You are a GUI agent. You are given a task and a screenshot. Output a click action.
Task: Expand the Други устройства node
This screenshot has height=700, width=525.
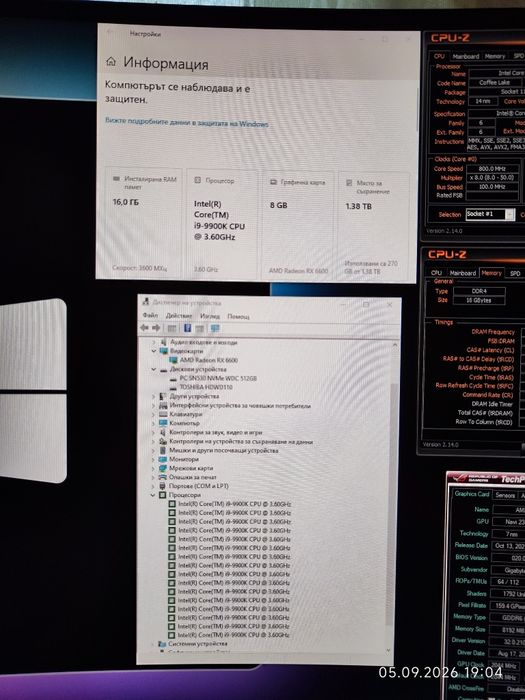click(154, 396)
